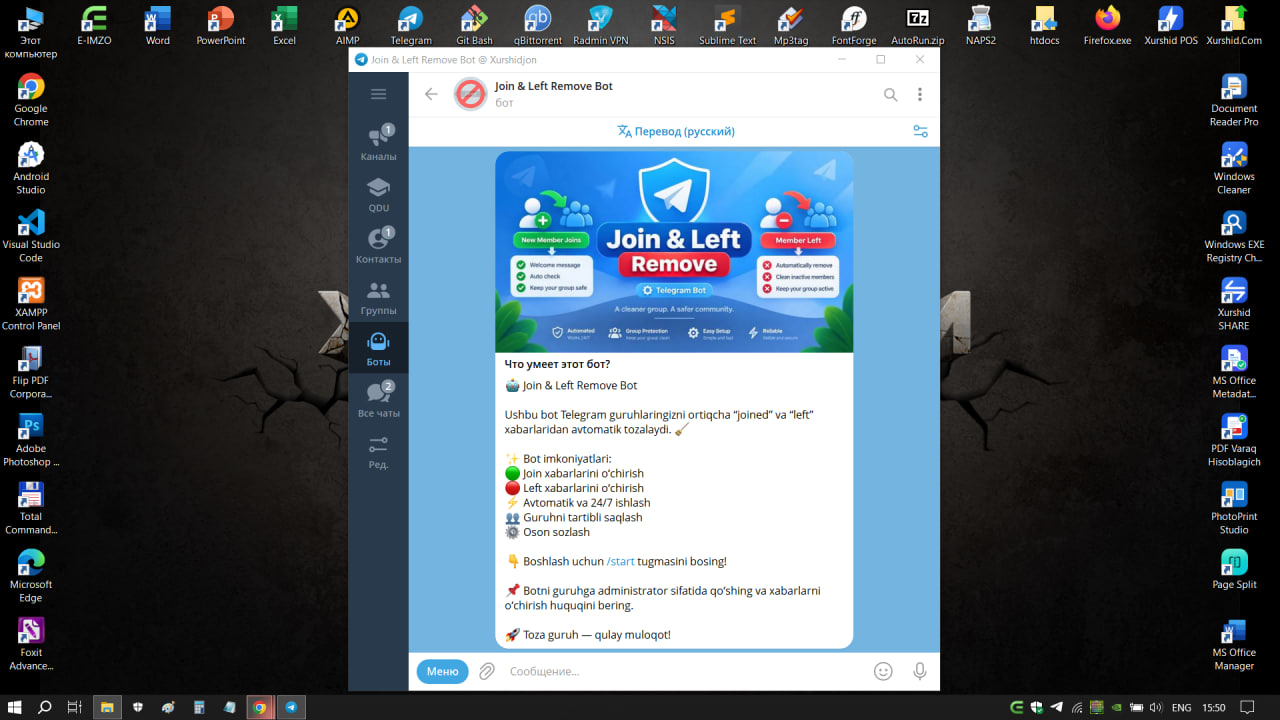Click the taskbar search icon
This screenshot has height=720, width=1280.
click(x=45, y=707)
